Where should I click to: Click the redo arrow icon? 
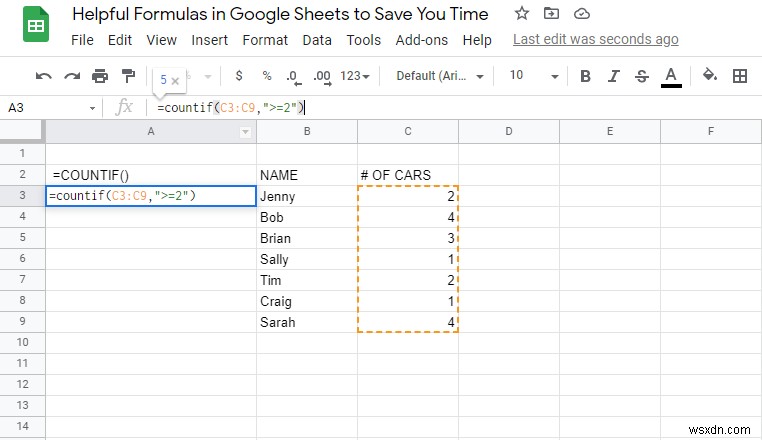(72, 76)
